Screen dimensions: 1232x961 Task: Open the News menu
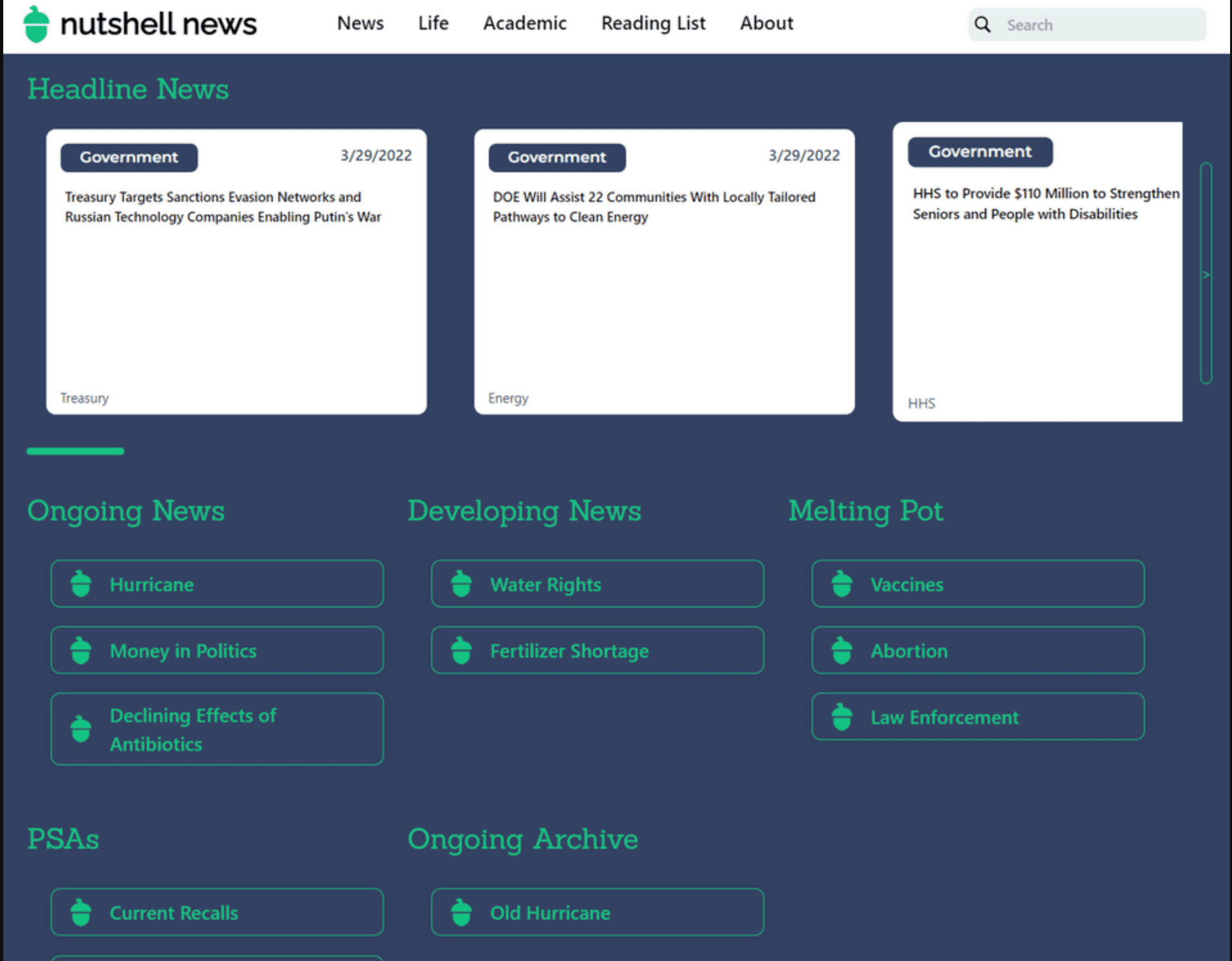[360, 24]
